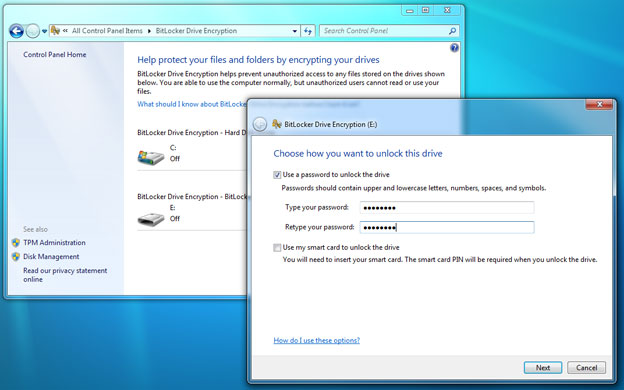The width and height of the screenshot is (624, 390).
Task: Enable Use my smart card to unlock the drive
Action: 277,248
